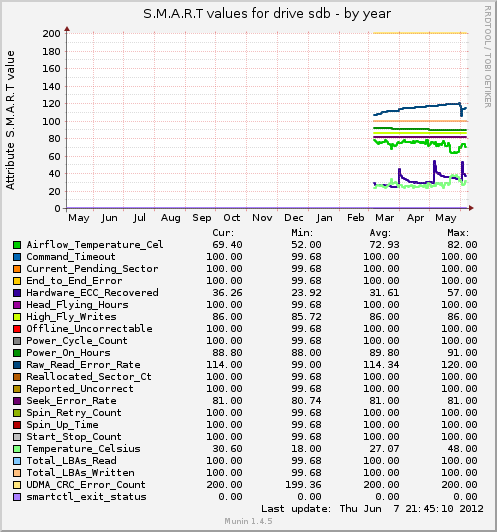Click the Munin 1.4.5 version text
Screen dimensions: 497x532
point(248,521)
